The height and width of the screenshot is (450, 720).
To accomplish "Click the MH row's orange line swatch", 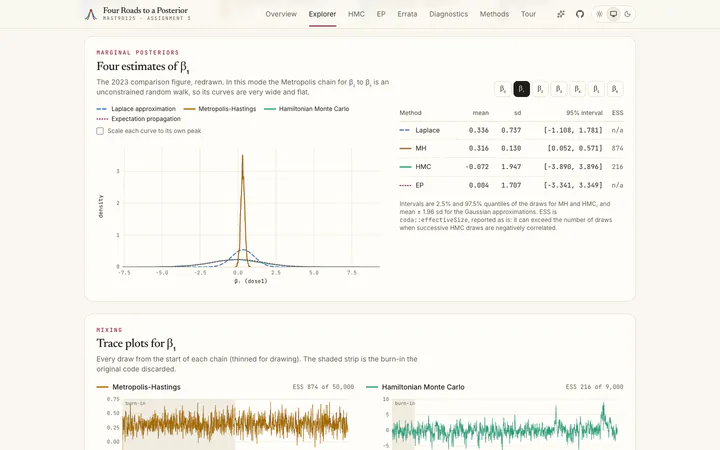I will [x=405, y=148].
